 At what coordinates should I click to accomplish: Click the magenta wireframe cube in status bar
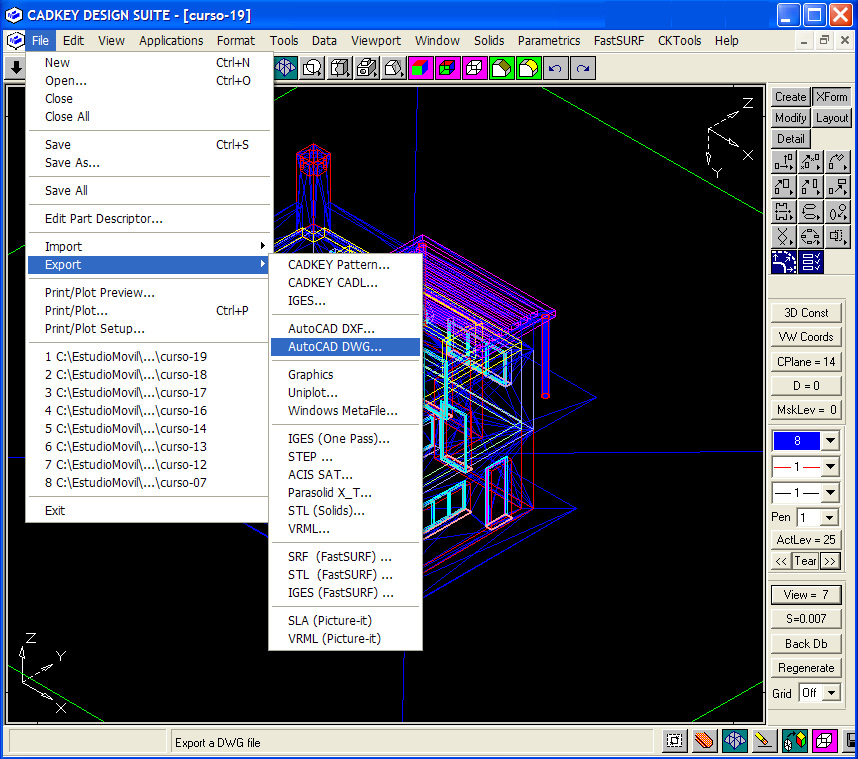825,741
